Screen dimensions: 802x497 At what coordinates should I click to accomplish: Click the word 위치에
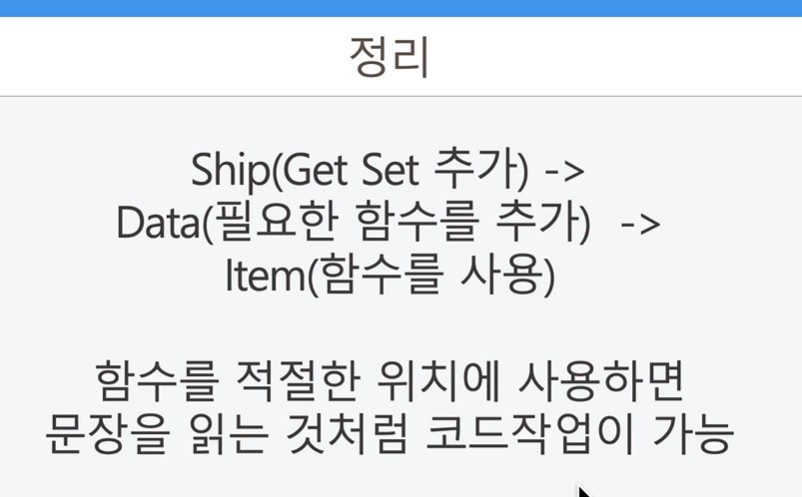pyautogui.click(x=438, y=381)
